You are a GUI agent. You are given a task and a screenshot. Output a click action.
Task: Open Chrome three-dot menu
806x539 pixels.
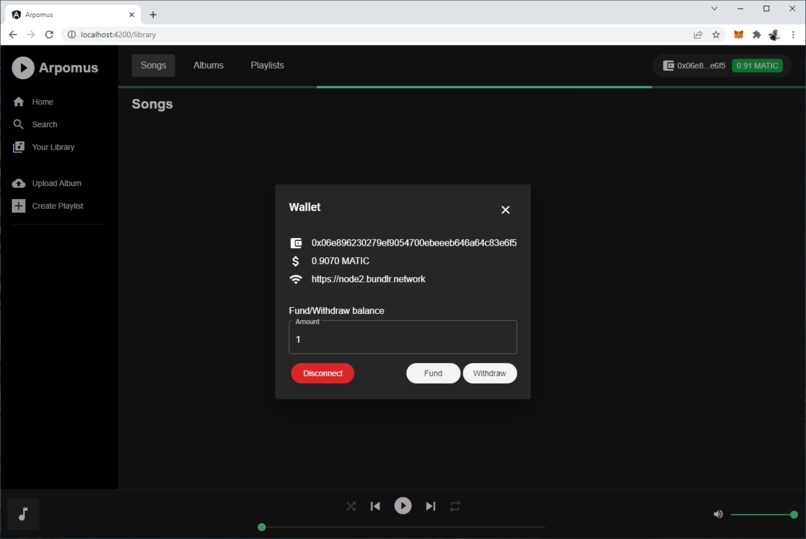coord(793,34)
